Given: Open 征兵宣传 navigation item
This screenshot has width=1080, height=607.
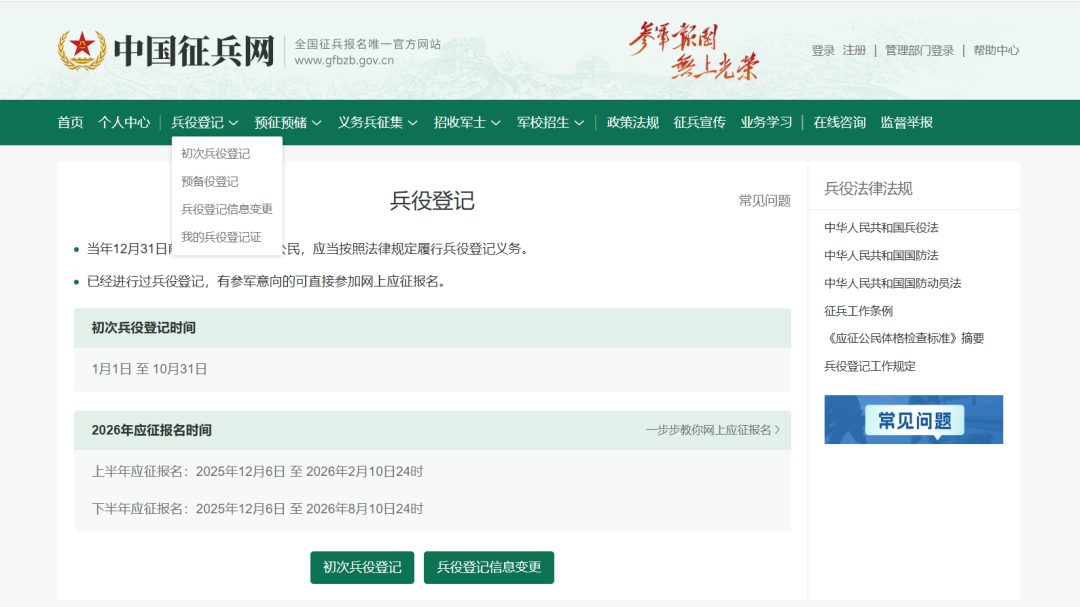Looking at the screenshot, I should [x=699, y=123].
